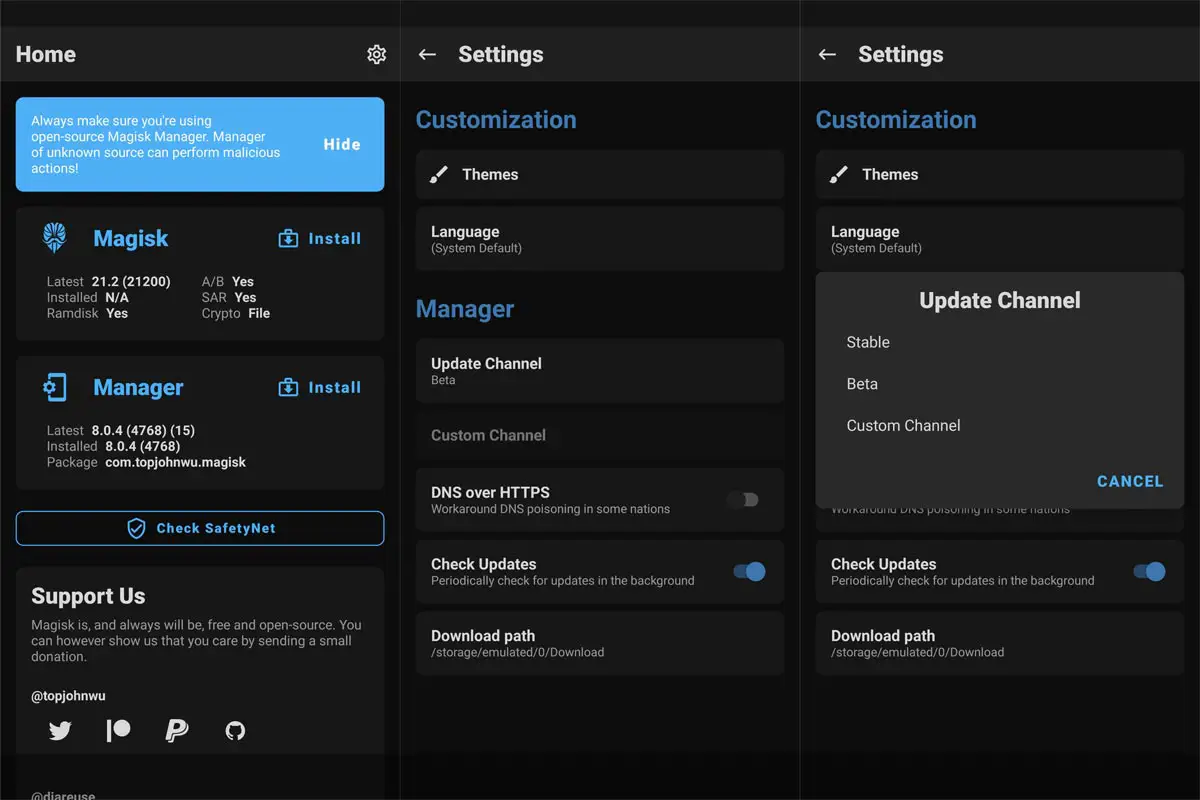Click the Magisk mask logo icon
Viewport: 1200px width, 800px height.
[x=54, y=238]
